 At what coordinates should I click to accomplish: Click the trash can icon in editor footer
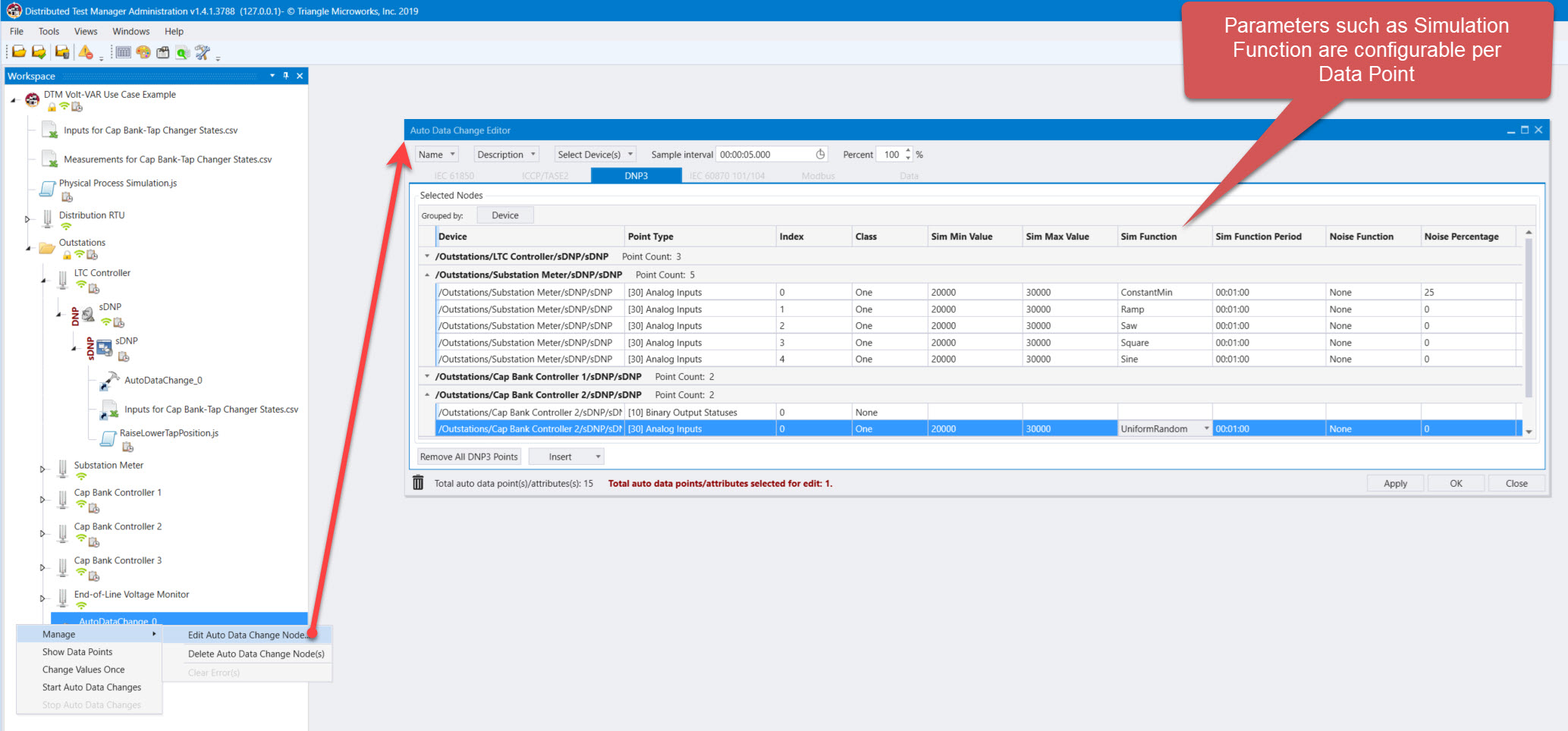coord(418,483)
